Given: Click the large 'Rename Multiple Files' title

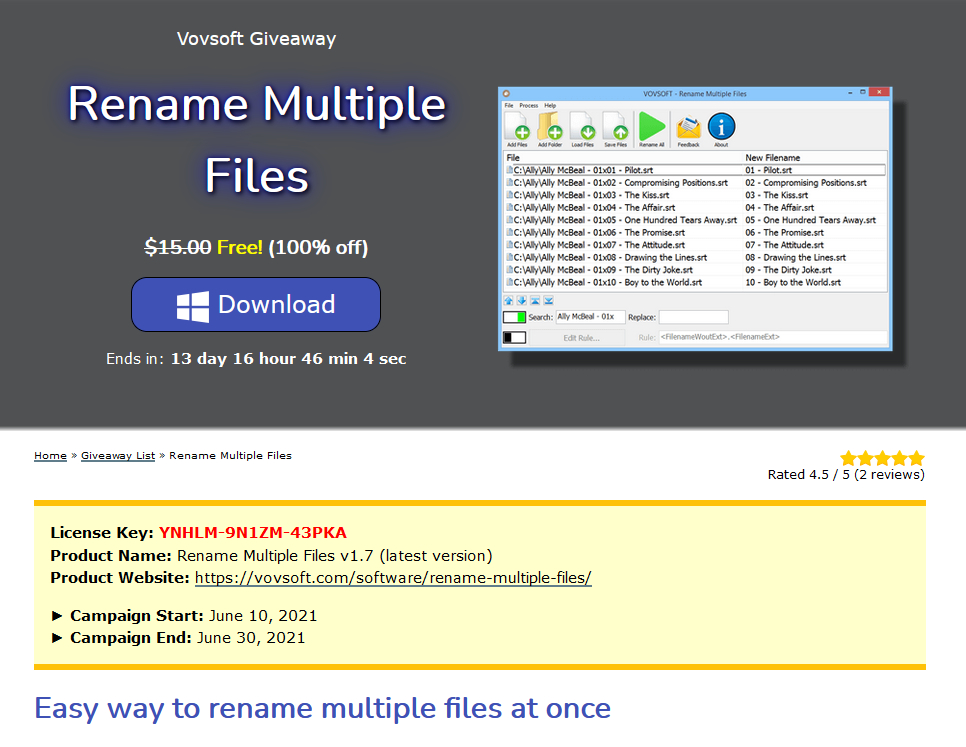Looking at the screenshot, I should click(256, 139).
